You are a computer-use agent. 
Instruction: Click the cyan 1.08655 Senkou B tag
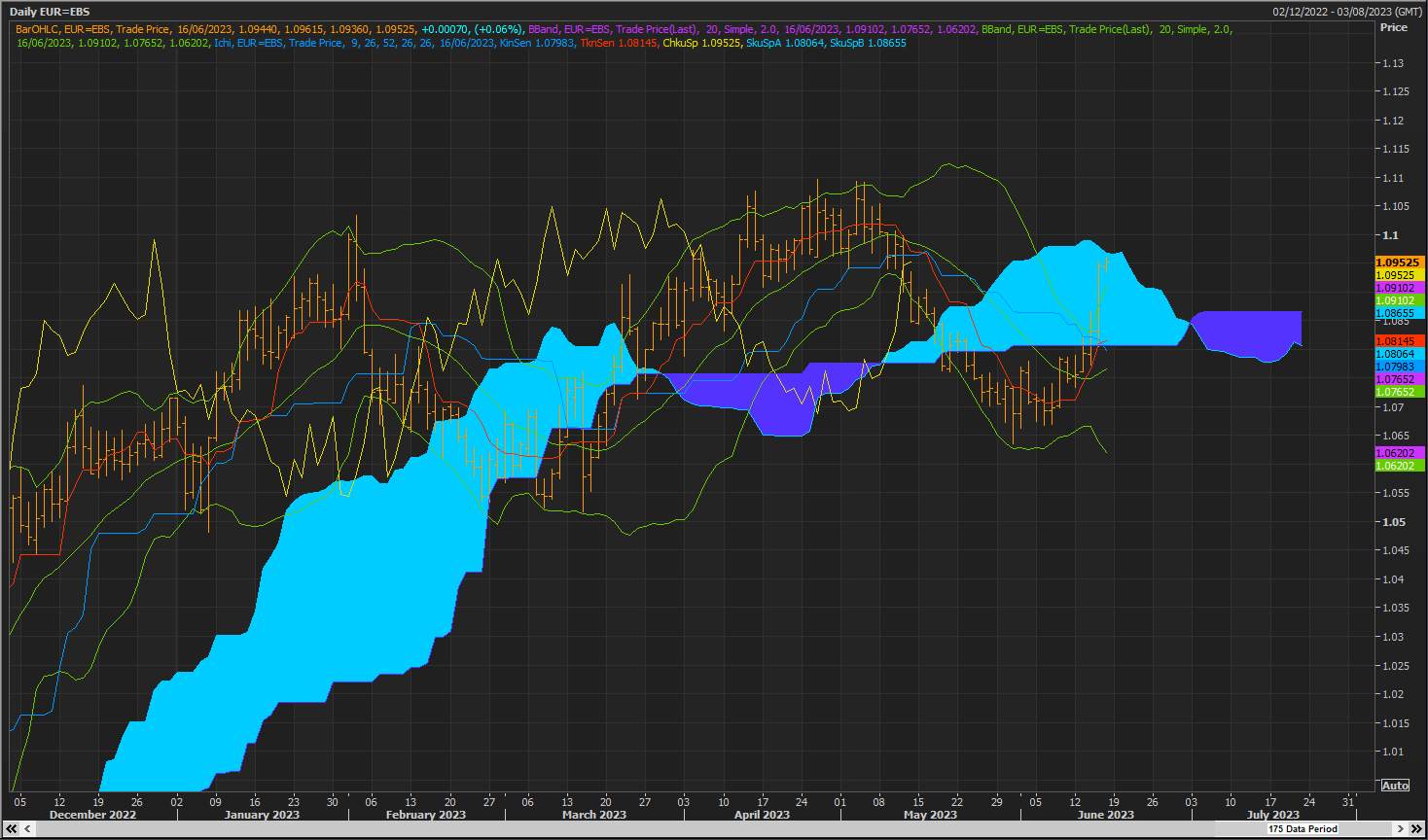[x=1399, y=313]
